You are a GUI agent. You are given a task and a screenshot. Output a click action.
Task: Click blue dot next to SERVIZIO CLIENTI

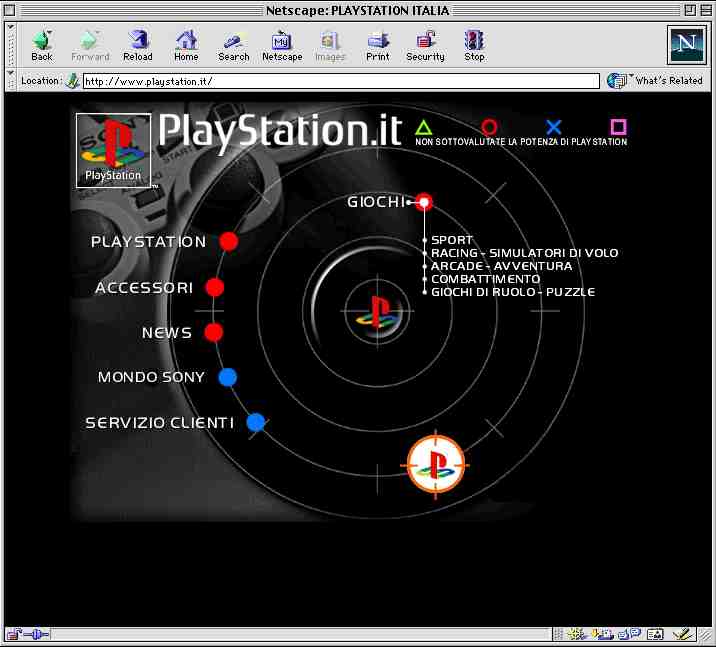[x=256, y=423]
